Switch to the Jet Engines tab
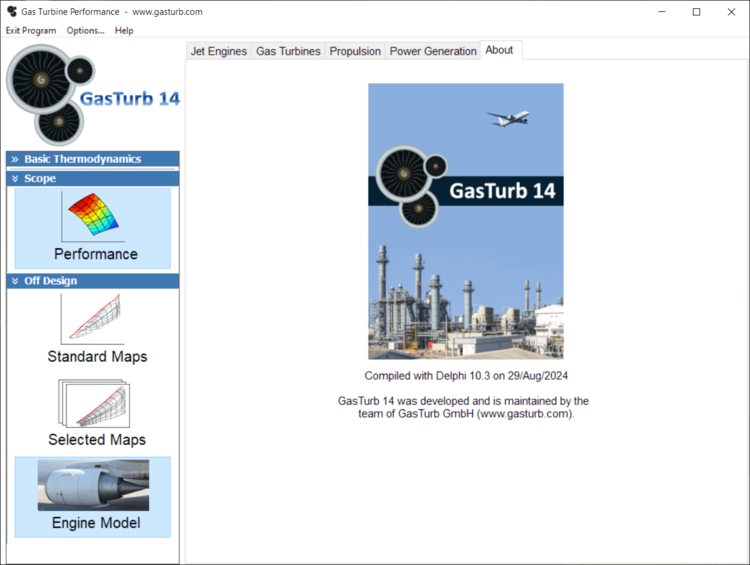The height and width of the screenshot is (565, 750). coord(219,51)
